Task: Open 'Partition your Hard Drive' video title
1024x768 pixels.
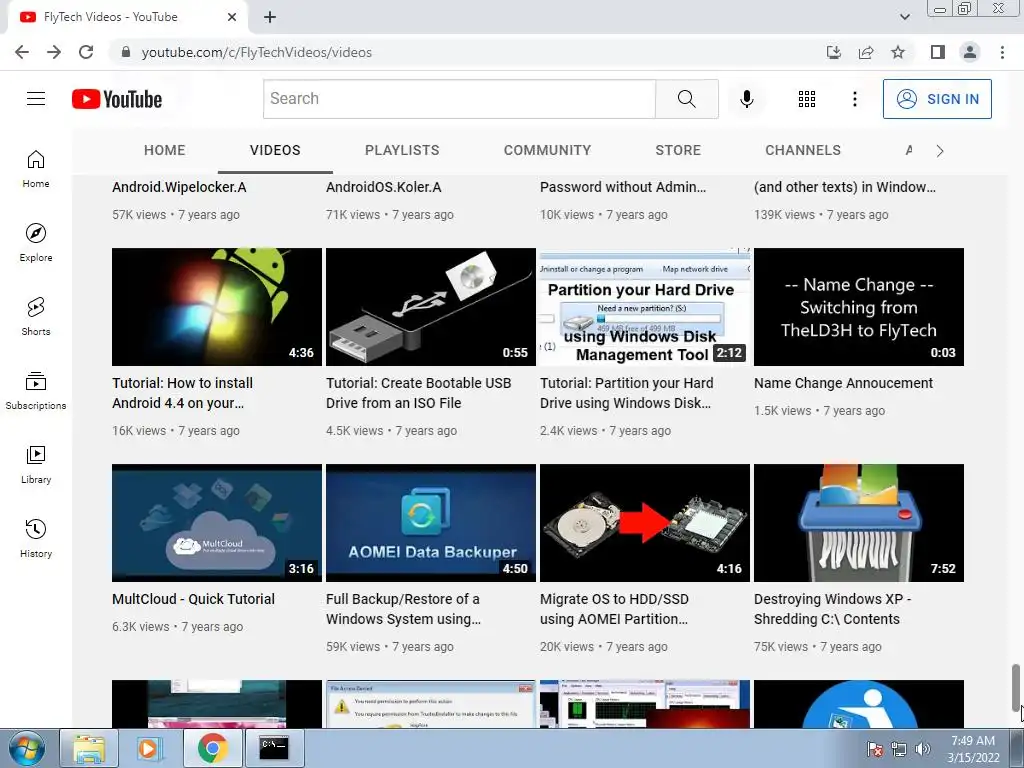Action: pyautogui.click(x=626, y=393)
